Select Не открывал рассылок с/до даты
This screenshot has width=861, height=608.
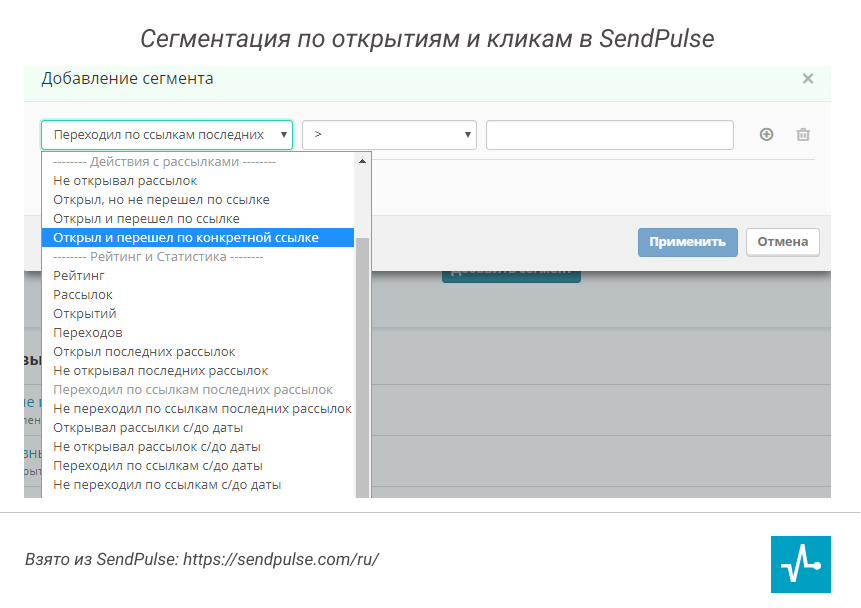click(x=198, y=447)
